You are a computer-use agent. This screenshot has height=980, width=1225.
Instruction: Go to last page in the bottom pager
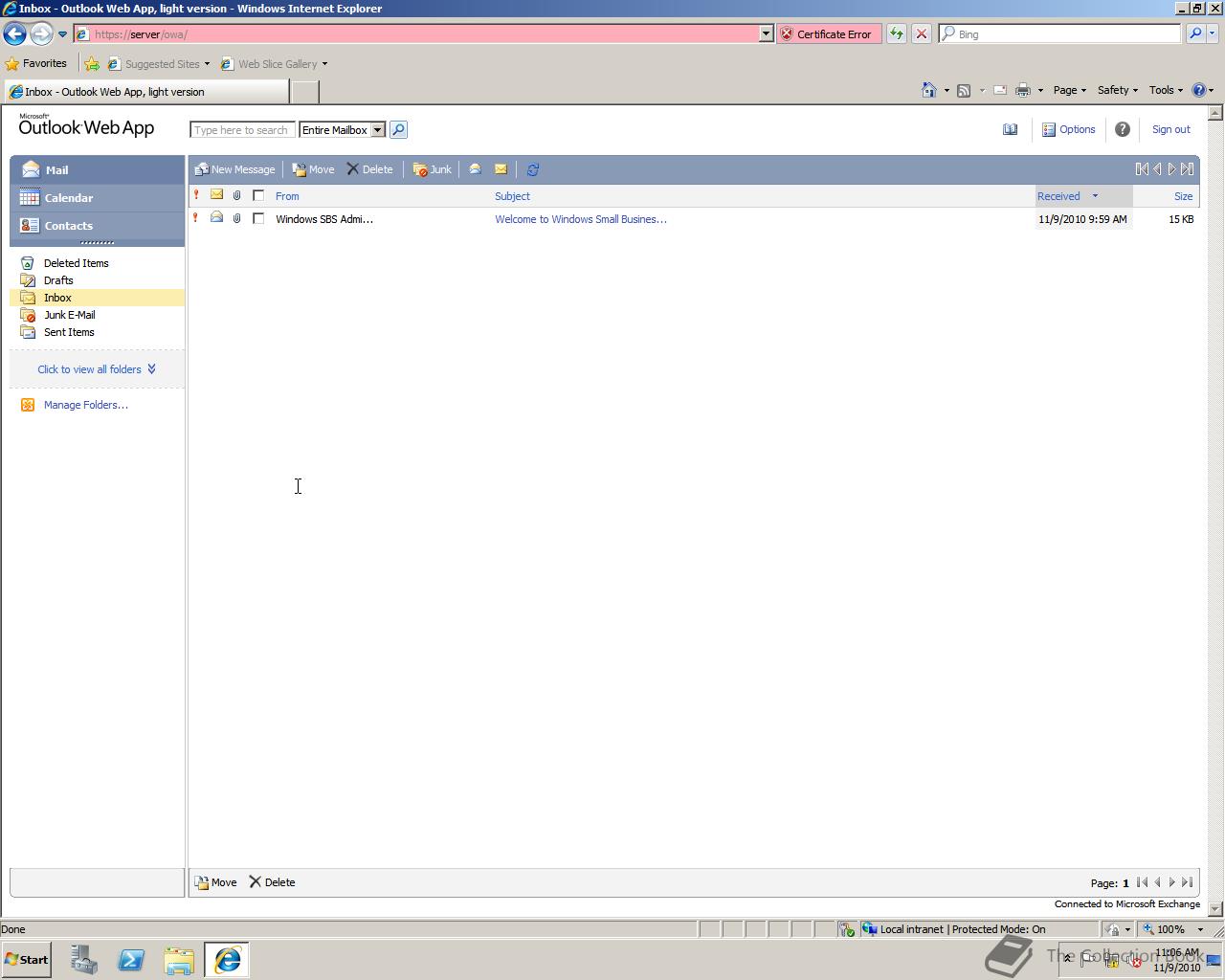pyautogui.click(x=1187, y=882)
